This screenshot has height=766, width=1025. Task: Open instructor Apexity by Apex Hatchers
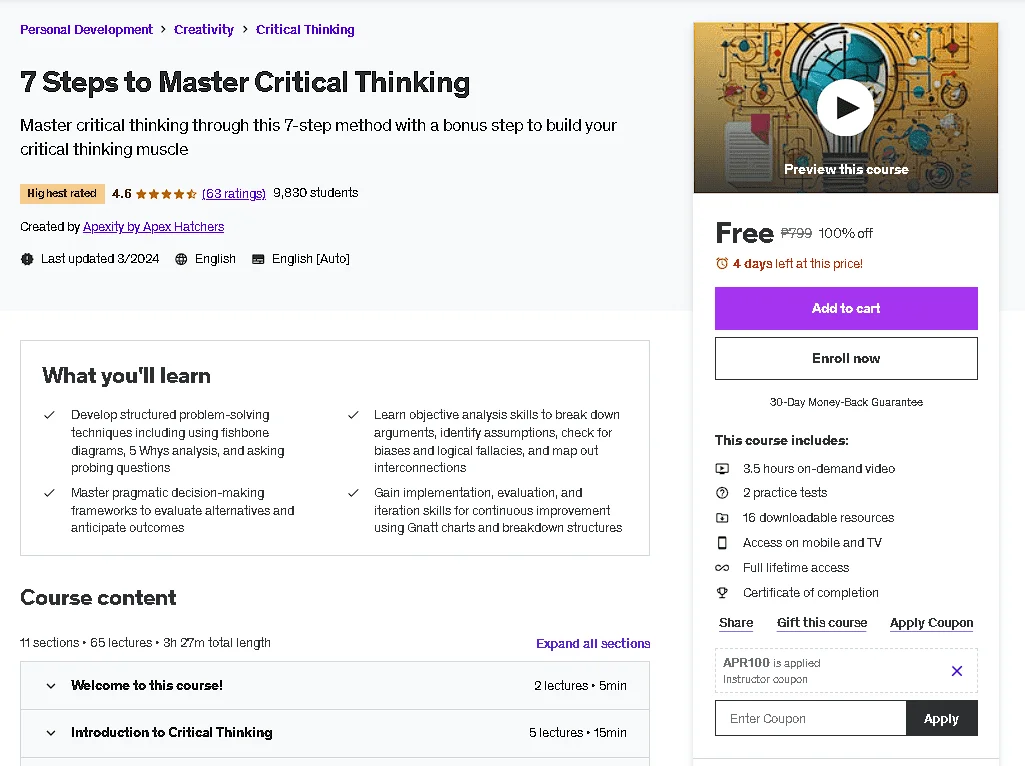[154, 227]
